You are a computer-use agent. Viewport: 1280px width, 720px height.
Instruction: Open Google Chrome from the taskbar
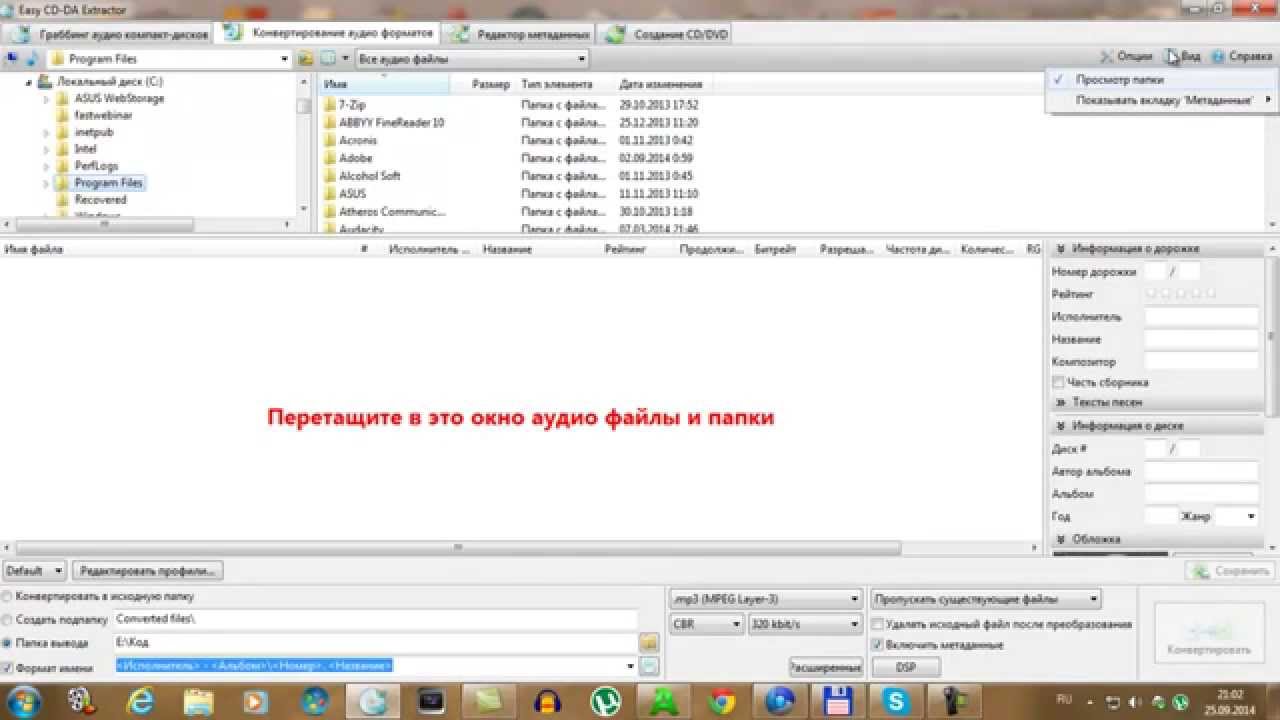[720, 700]
